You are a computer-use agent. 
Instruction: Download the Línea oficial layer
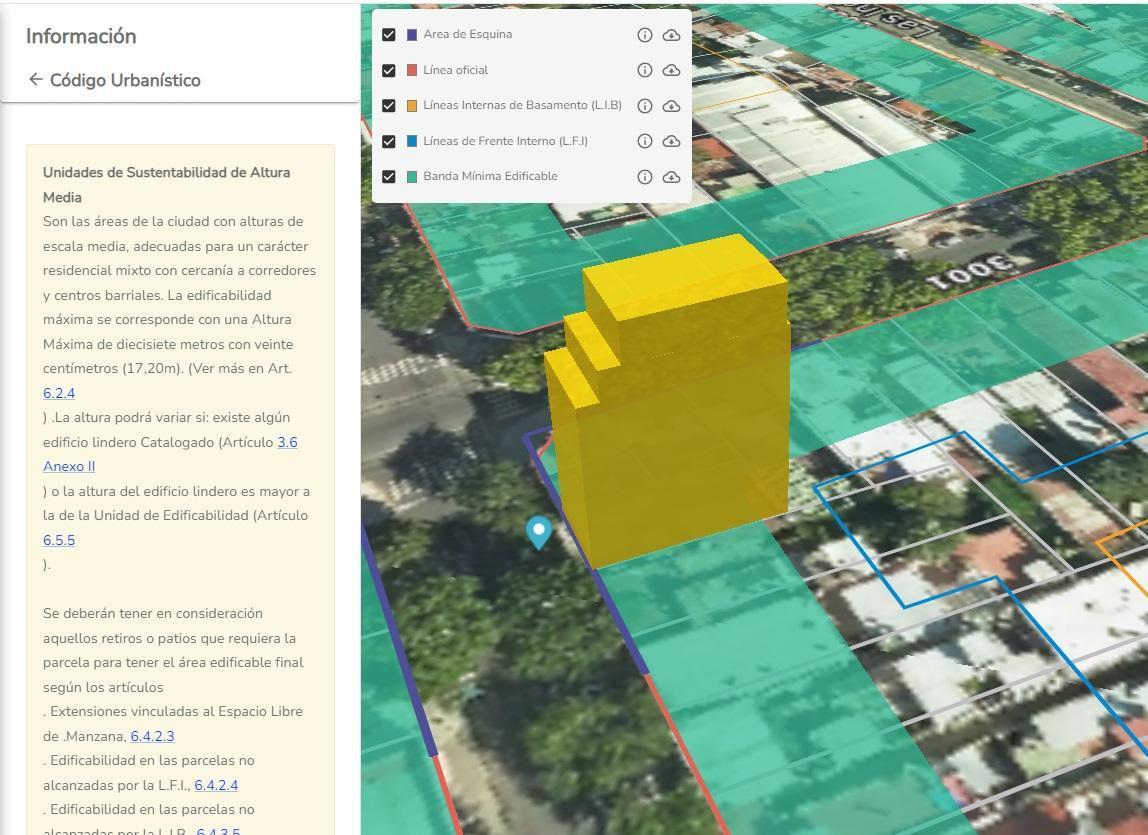click(671, 70)
